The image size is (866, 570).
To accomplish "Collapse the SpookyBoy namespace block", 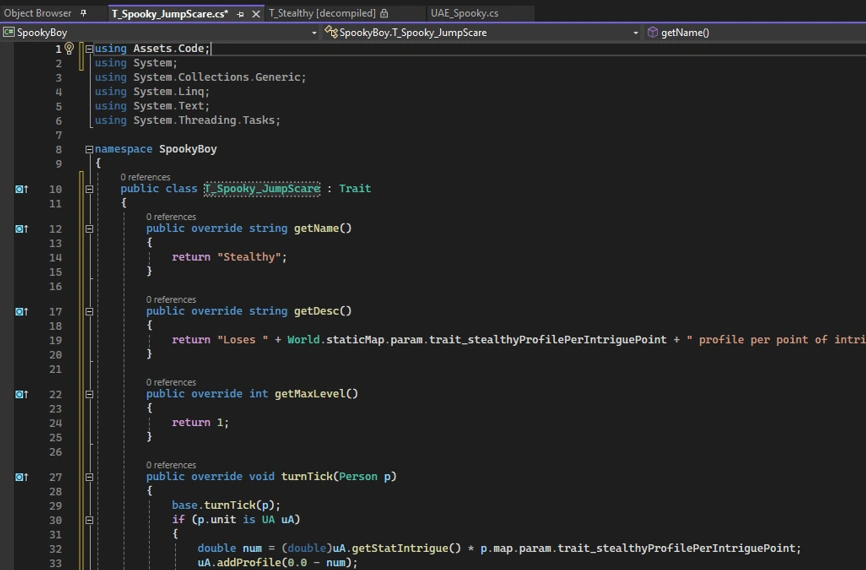I will tap(89, 150).
